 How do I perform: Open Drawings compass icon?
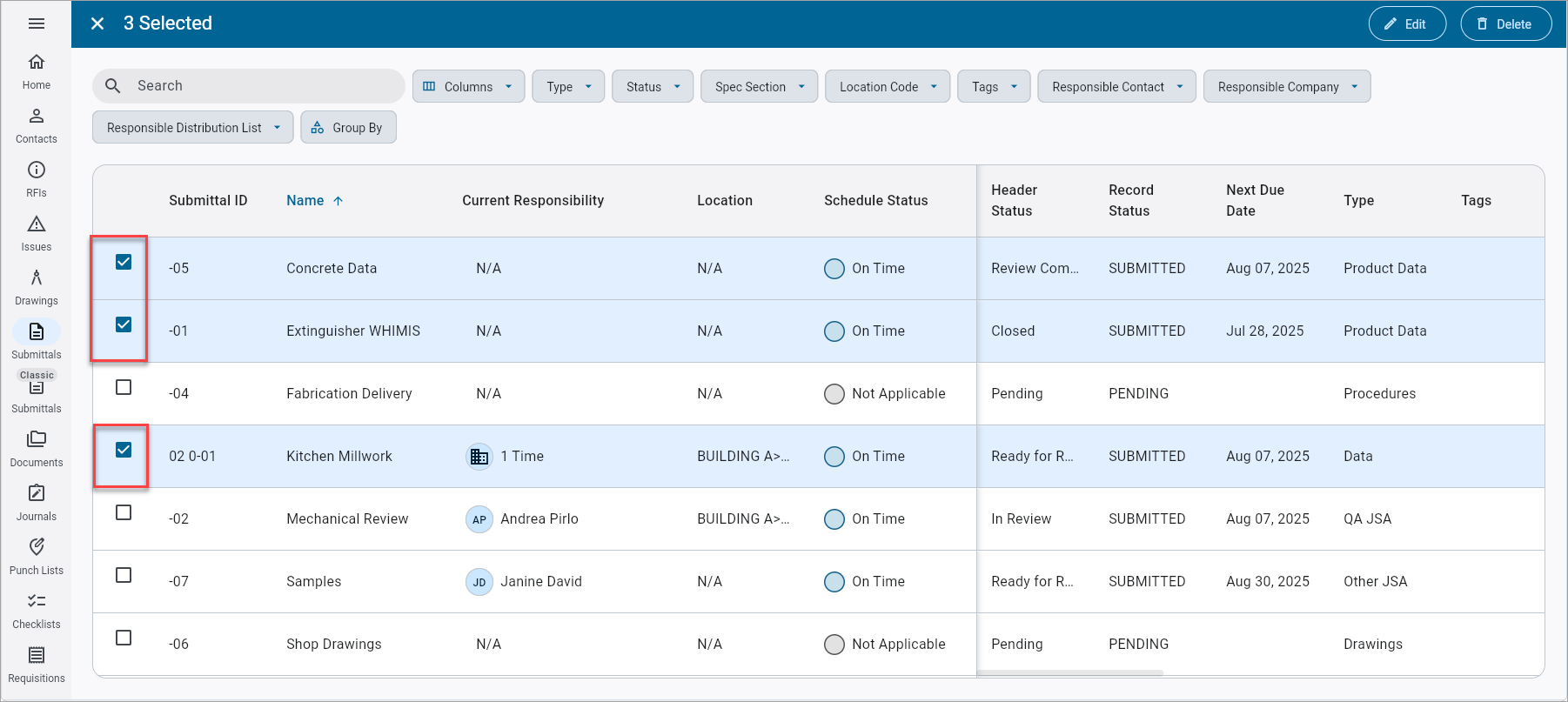[37, 277]
